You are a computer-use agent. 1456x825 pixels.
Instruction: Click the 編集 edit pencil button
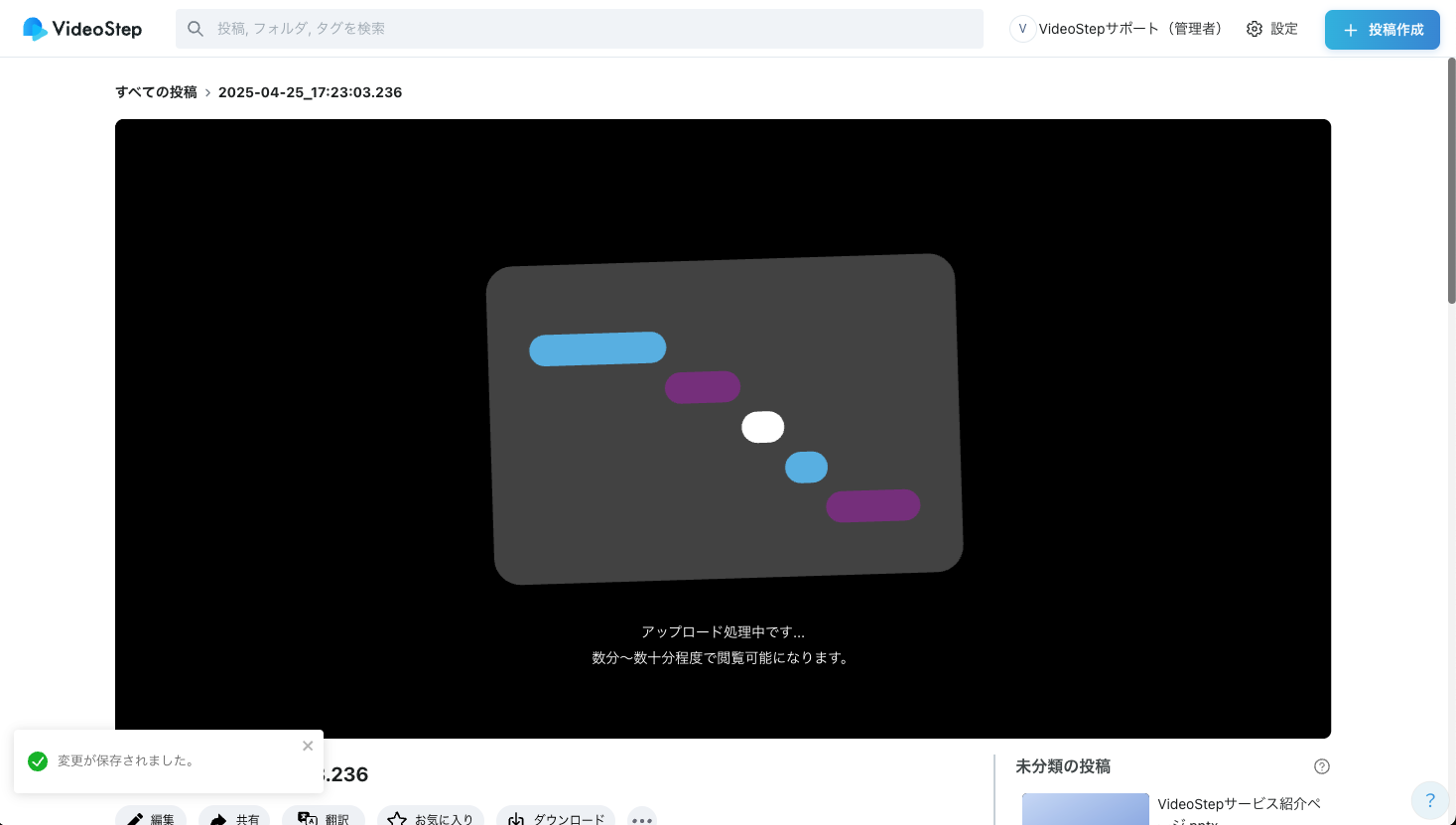coord(151,817)
